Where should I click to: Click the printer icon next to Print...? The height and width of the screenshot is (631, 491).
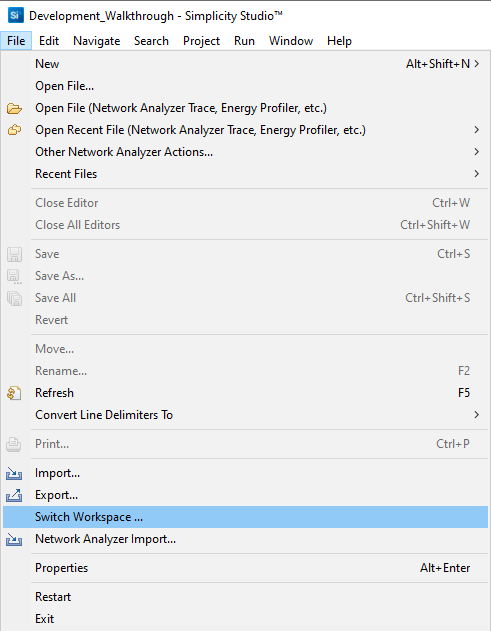point(14,444)
